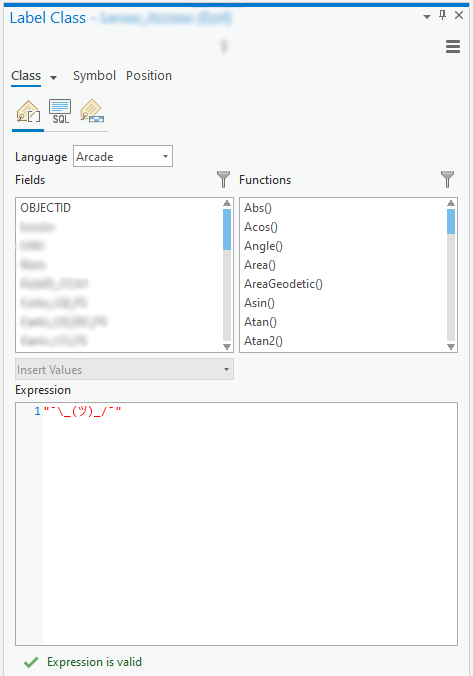
Task: Select the label expression icon tab
Action: [28, 112]
